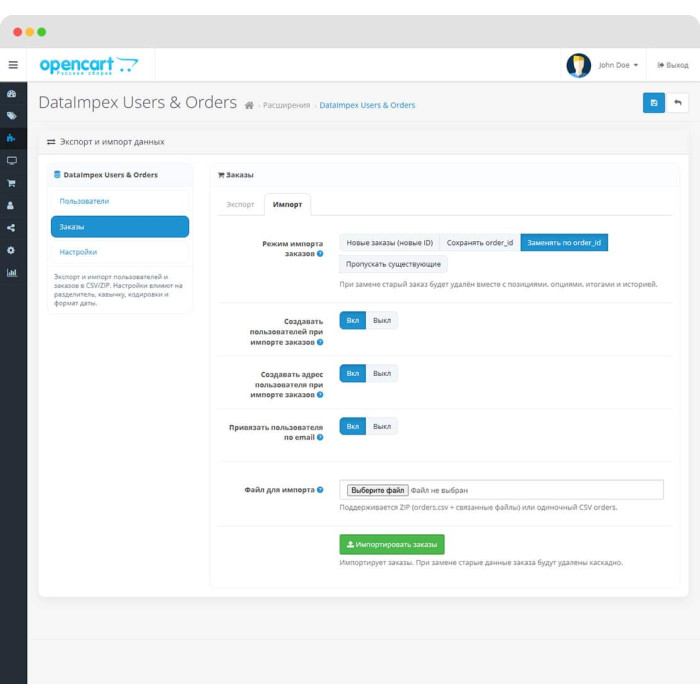Open the design monitor icon in sidebar
The image size is (700, 700).
pyautogui.click(x=12, y=161)
